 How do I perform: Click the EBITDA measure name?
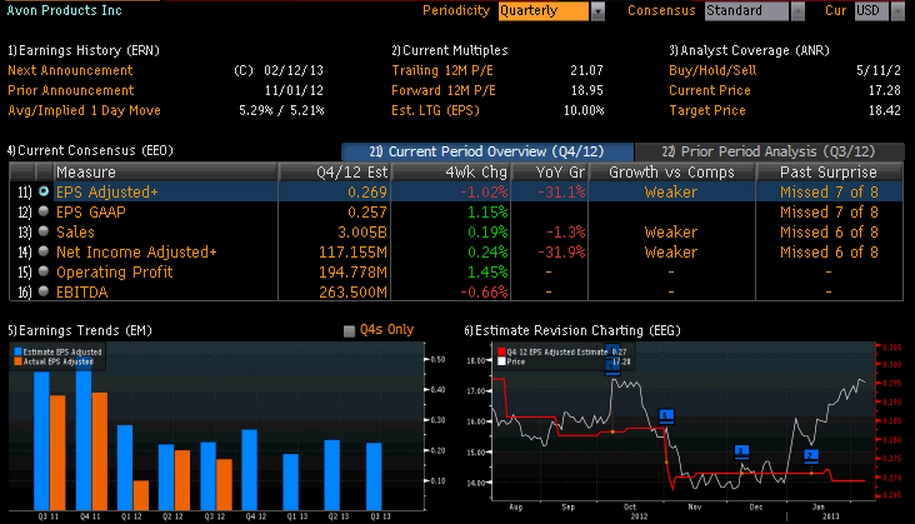82,292
